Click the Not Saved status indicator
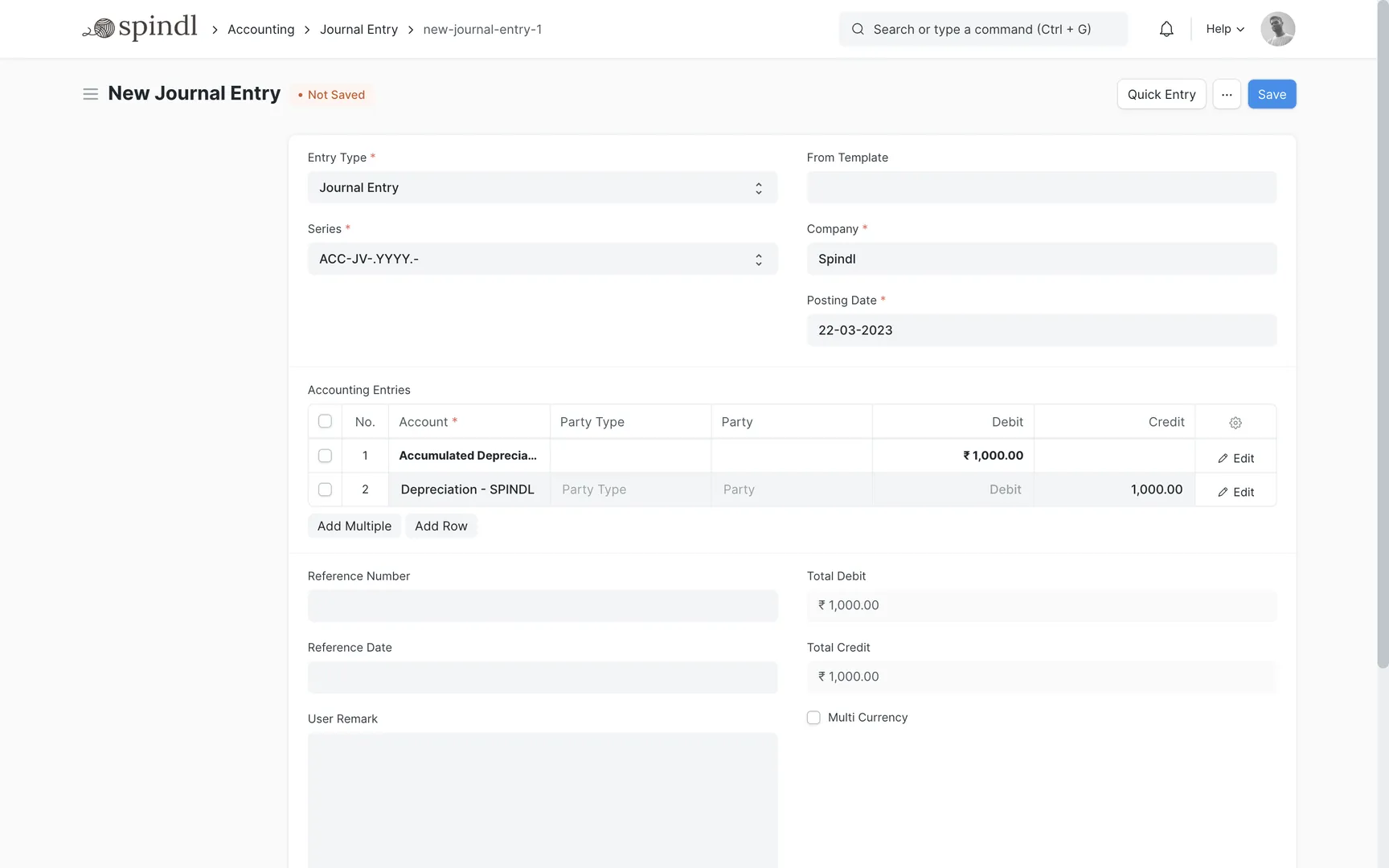This screenshot has width=1389, height=868. (x=331, y=95)
